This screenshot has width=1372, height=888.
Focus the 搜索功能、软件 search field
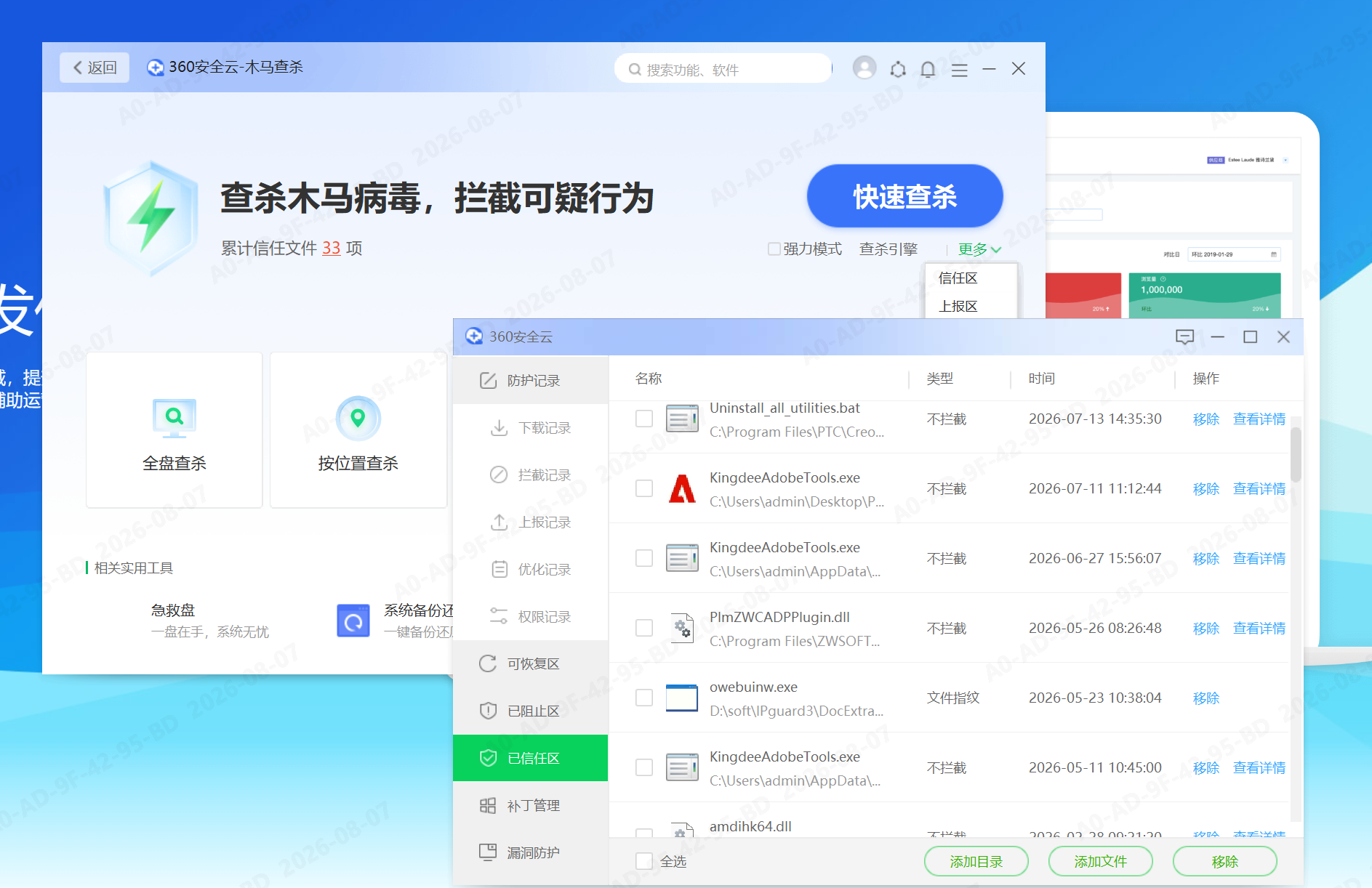tap(723, 69)
